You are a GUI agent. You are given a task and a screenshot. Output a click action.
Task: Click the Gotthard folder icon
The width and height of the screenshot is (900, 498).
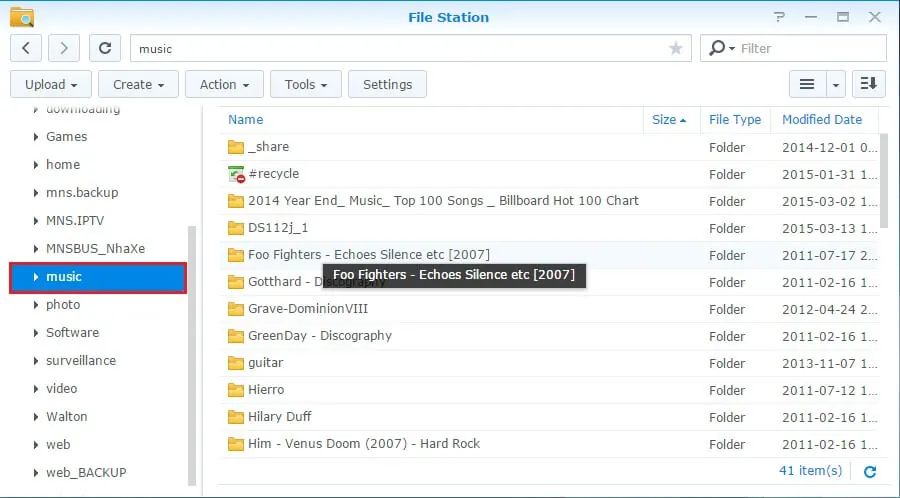[235, 282]
